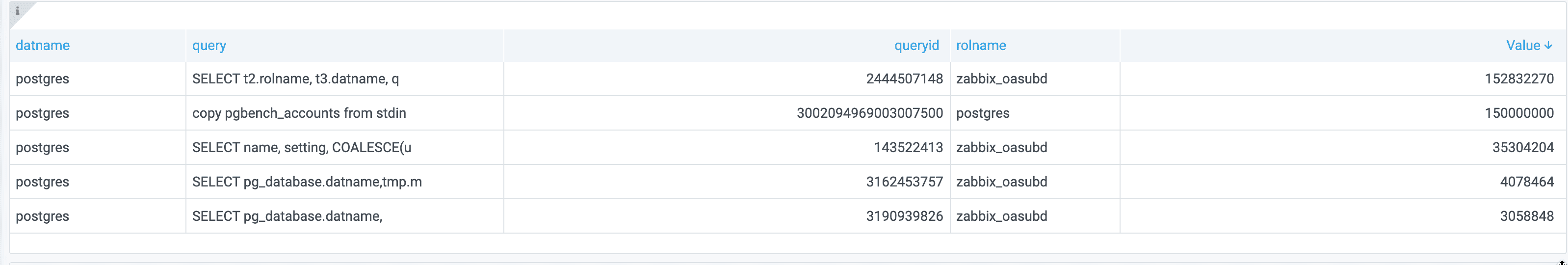Click the value 152832270 cell
The image size is (1568, 265).
pos(1519,79)
